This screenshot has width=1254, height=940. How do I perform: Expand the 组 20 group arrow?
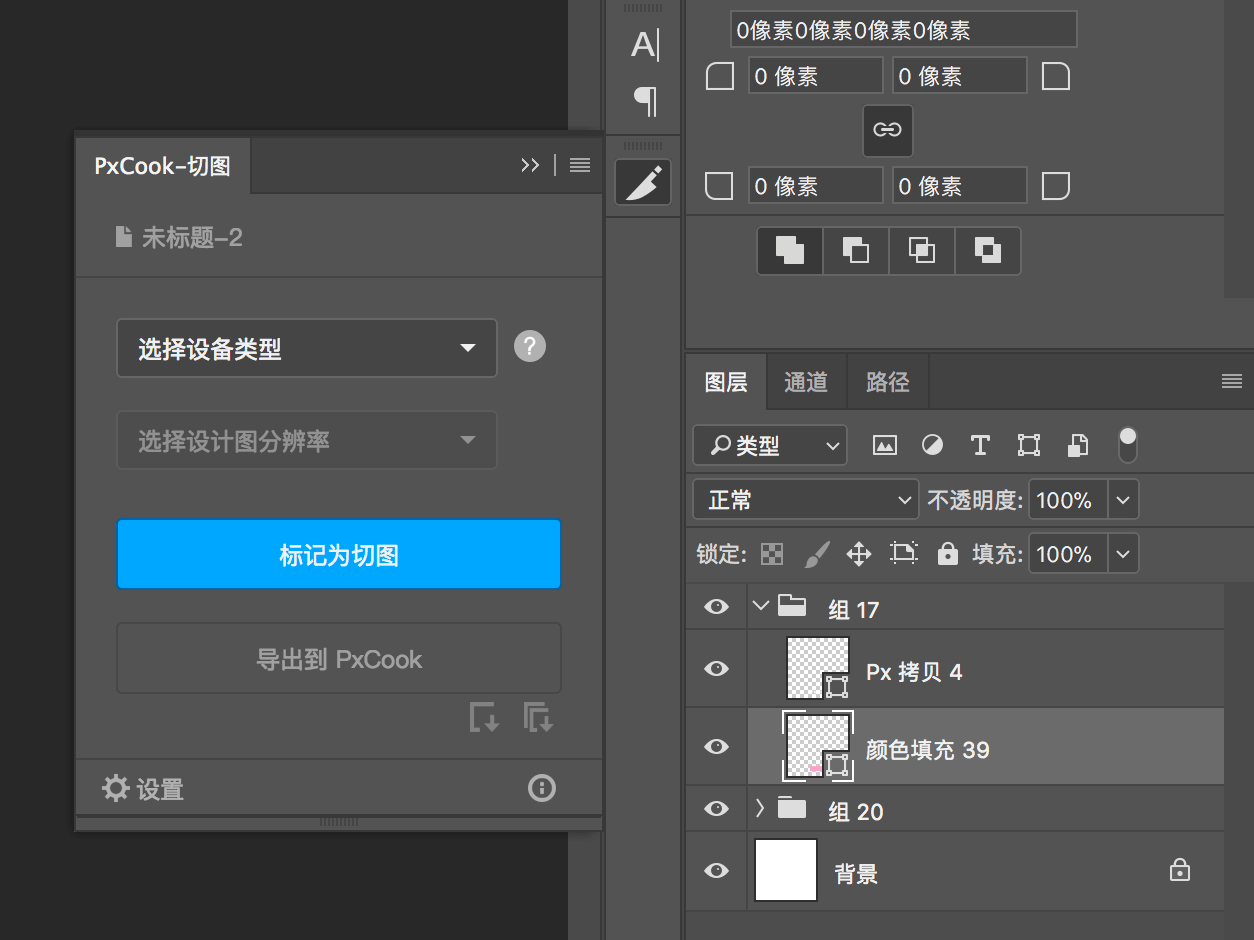760,808
